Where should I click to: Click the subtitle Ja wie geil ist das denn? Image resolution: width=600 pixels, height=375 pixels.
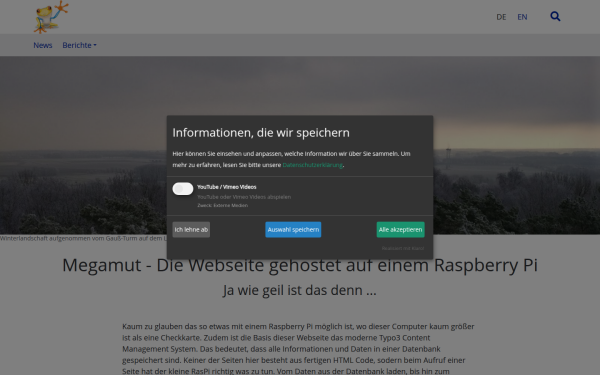300,290
